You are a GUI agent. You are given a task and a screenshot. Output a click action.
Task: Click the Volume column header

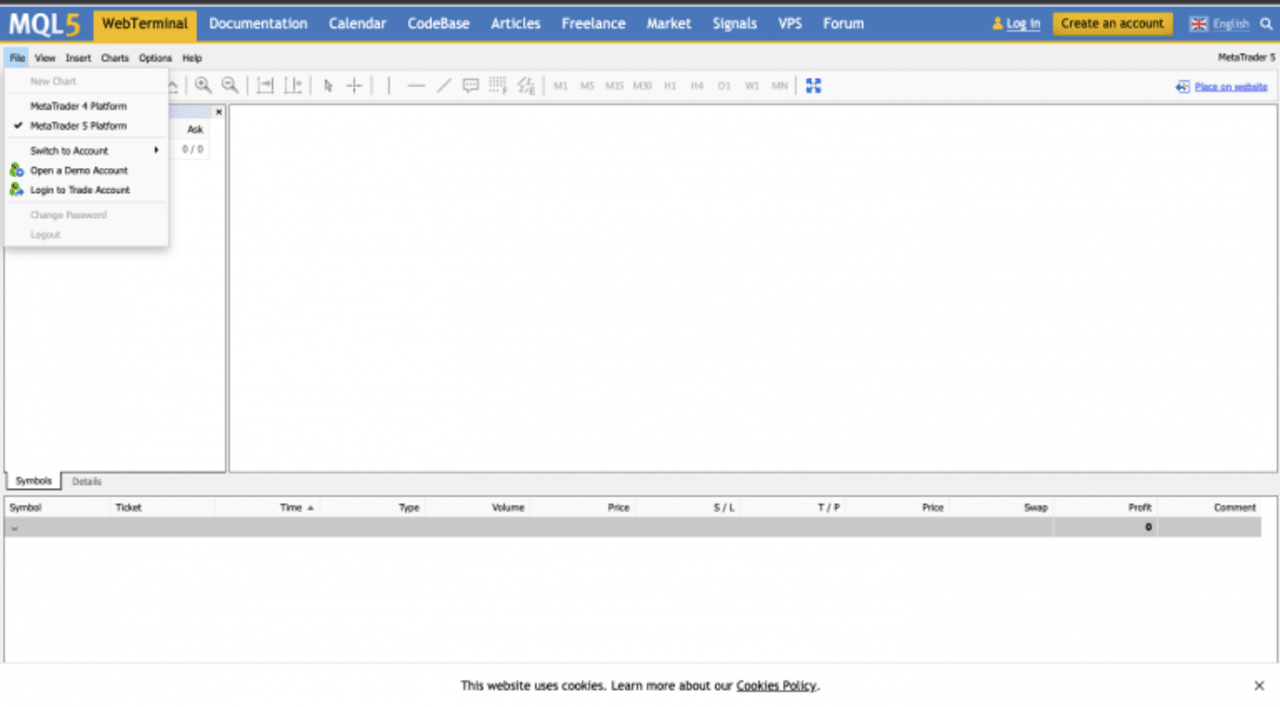(x=508, y=508)
